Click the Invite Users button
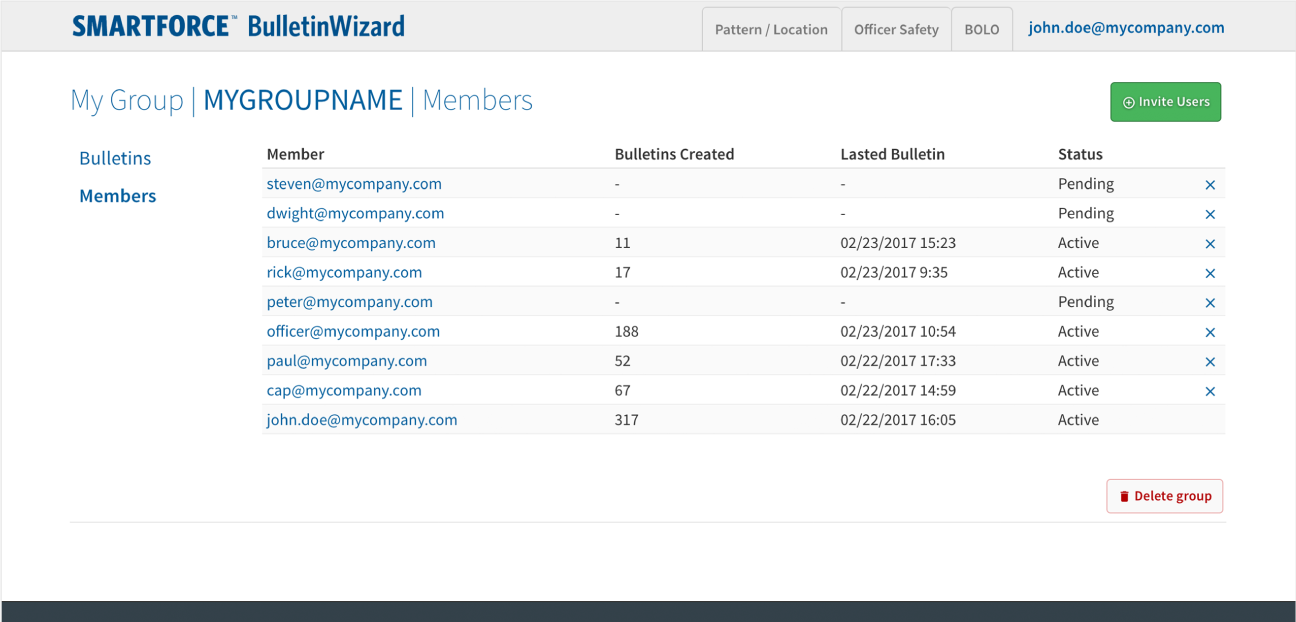The height and width of the screenshot is (622, 1296). [x=1165, y=102]
